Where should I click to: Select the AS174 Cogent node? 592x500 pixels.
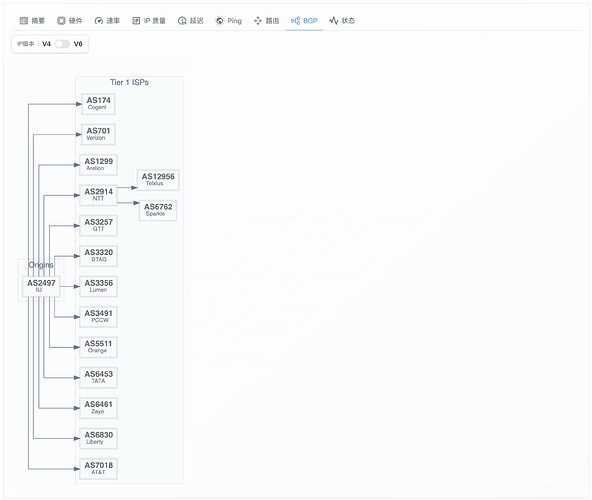98,104
